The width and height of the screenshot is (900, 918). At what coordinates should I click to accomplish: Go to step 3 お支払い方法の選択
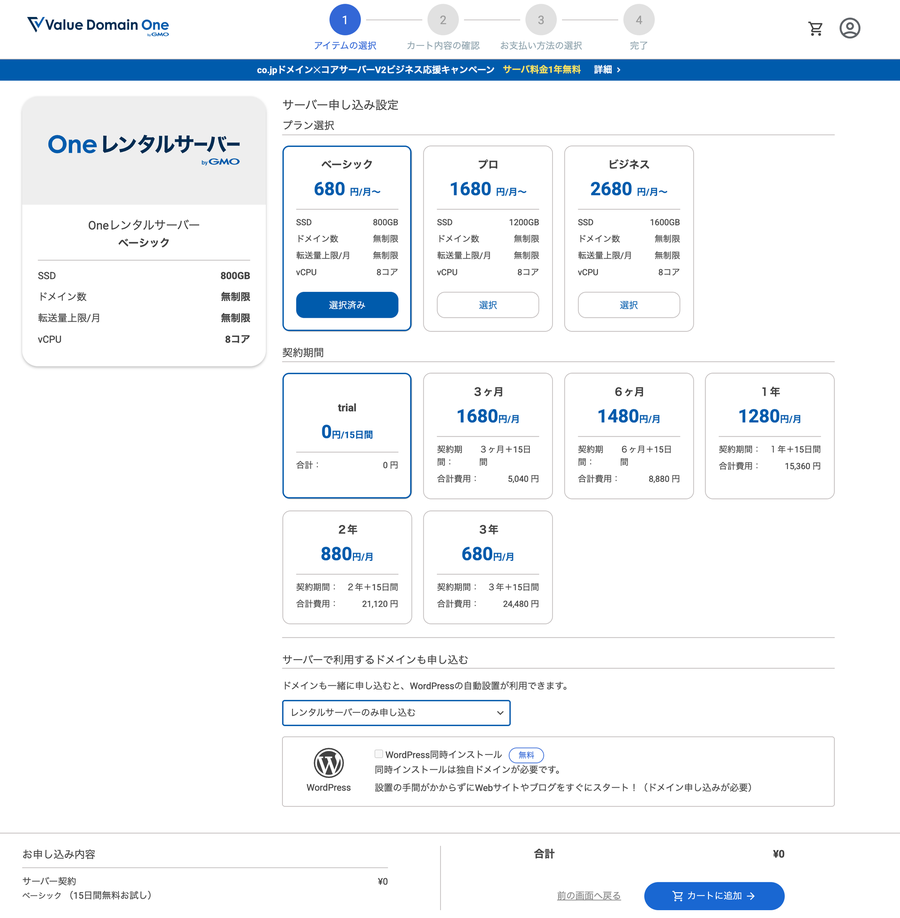[x=540, y=27]
